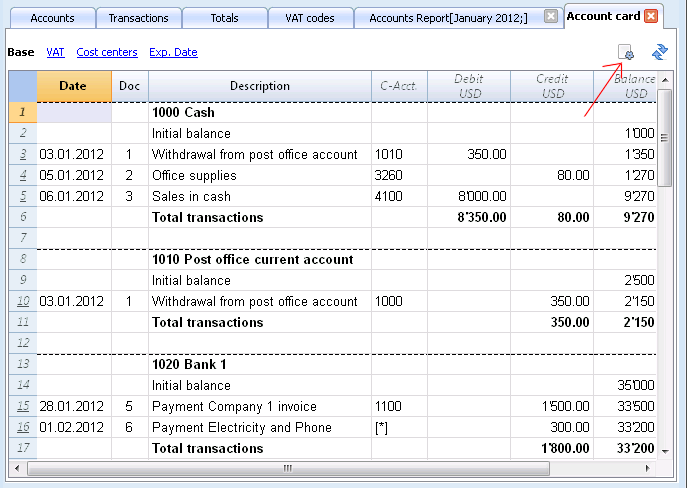This screenshot has height=488, width=687.
Task: Click the vertical scrollbar up arrow
Action: coord(665,80)
